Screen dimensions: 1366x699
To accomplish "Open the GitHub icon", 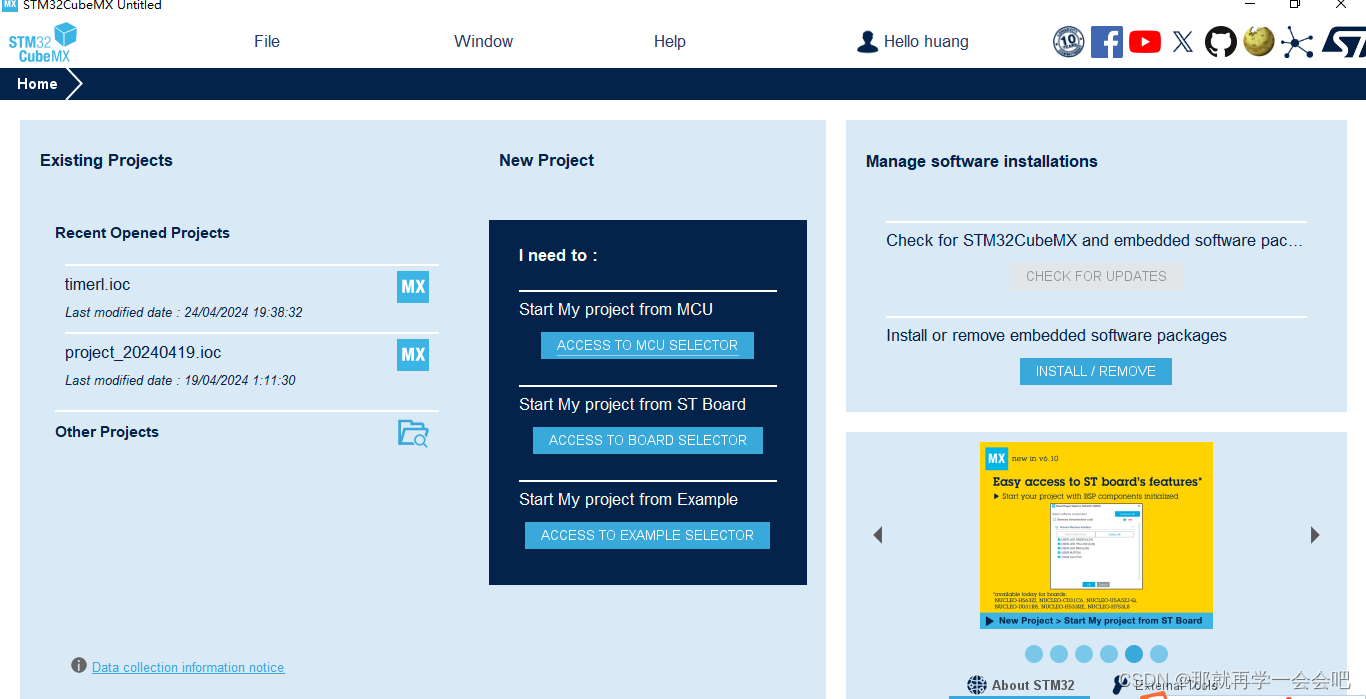I will (x=1221, y=42).
